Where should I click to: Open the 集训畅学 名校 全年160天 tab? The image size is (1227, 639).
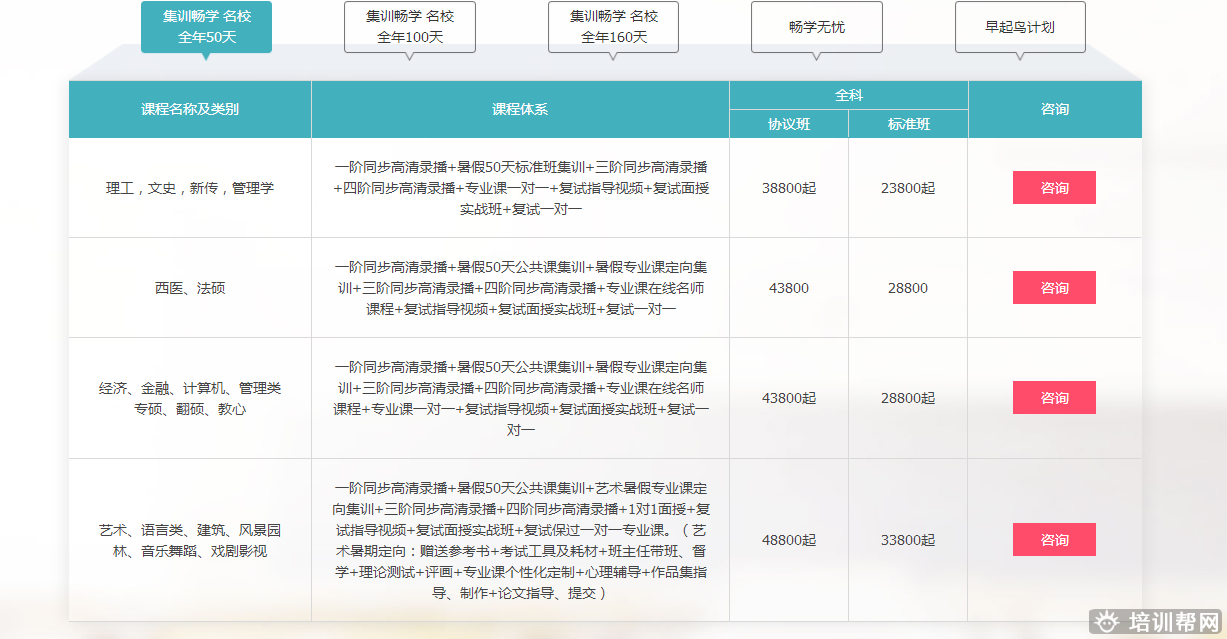[613, 27]
